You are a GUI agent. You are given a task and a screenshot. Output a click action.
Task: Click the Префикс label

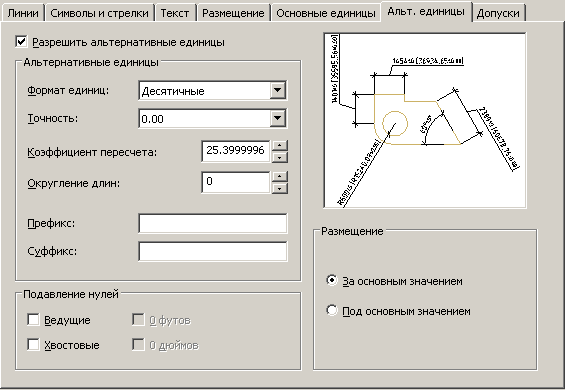tap(51, 223)
